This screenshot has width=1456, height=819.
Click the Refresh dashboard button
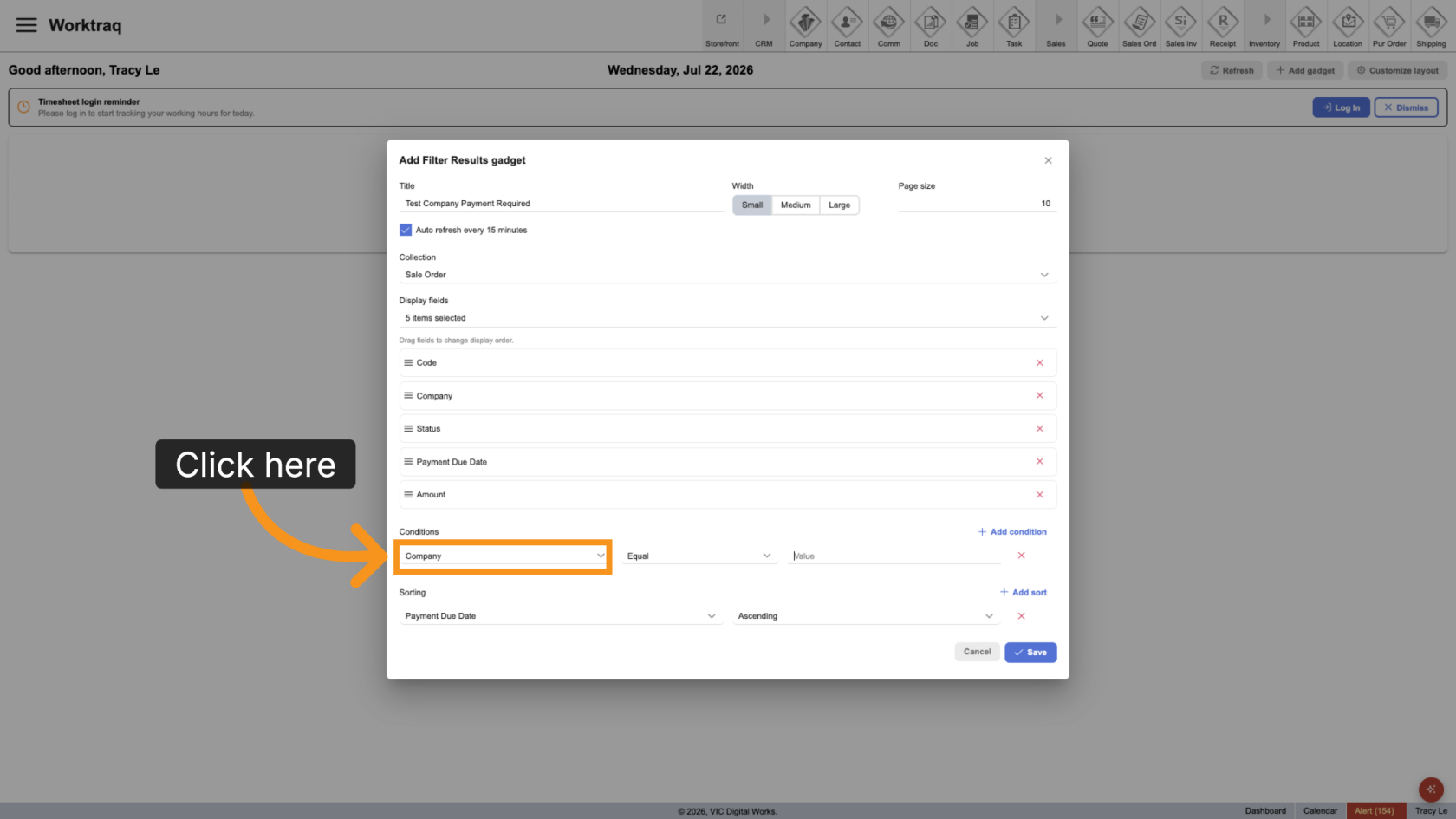[x=1232, y=70]
